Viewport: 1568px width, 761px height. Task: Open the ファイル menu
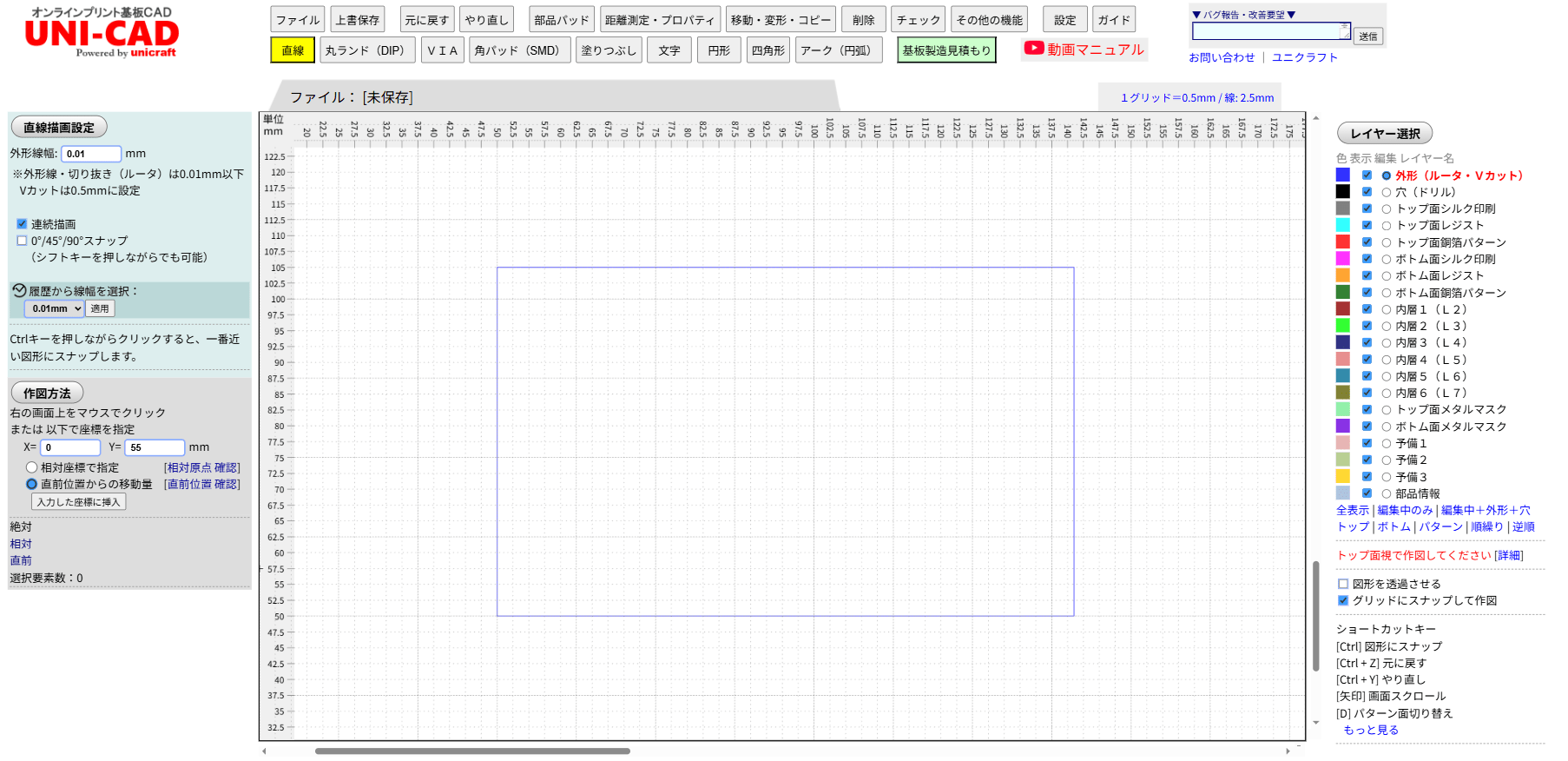[x=297, y=20]
